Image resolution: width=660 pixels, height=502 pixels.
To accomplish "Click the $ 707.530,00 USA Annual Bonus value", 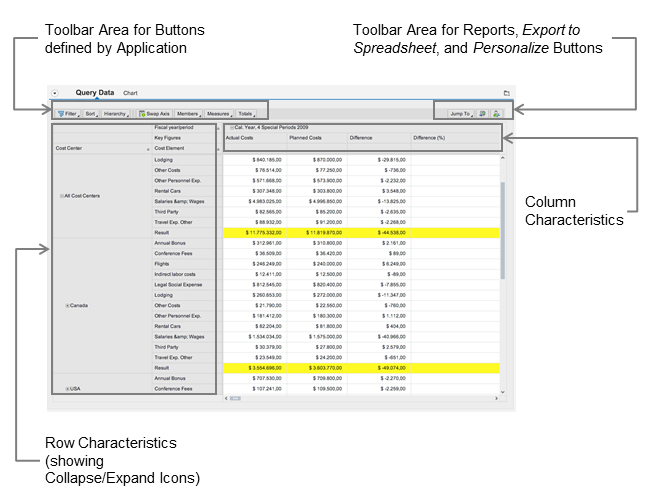I will (255, 379).
